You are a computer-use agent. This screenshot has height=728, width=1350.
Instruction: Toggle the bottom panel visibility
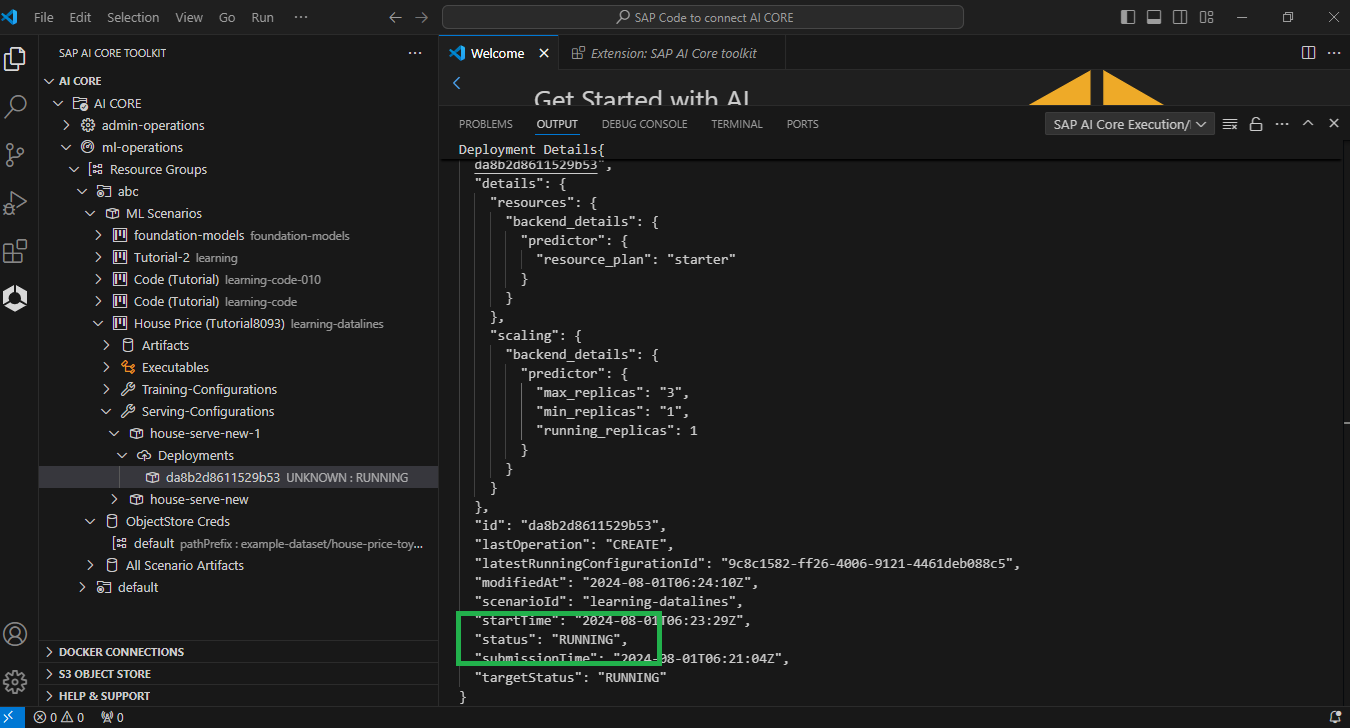pos(1154,17)
